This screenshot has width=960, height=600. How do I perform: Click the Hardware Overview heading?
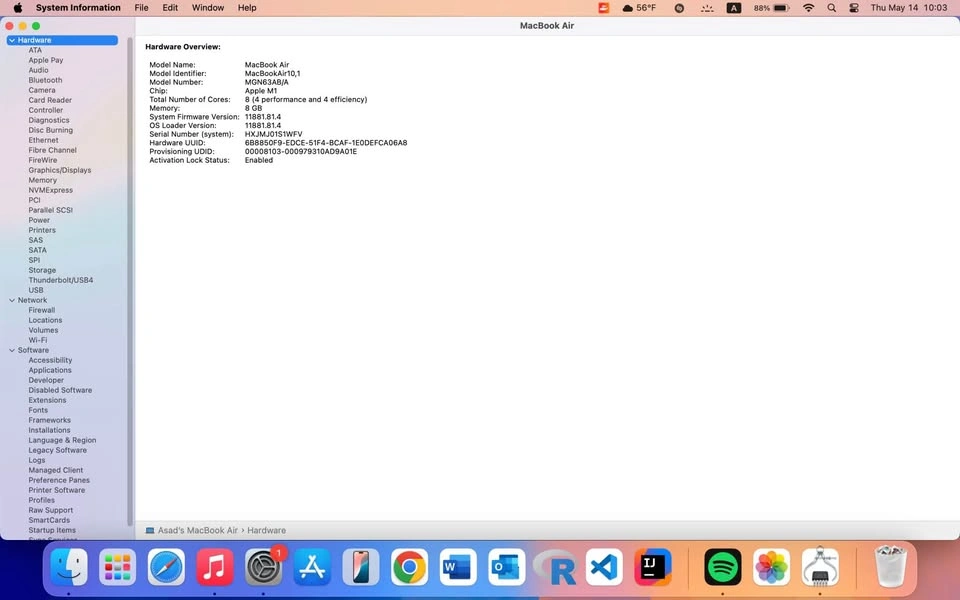pos(182,47)
